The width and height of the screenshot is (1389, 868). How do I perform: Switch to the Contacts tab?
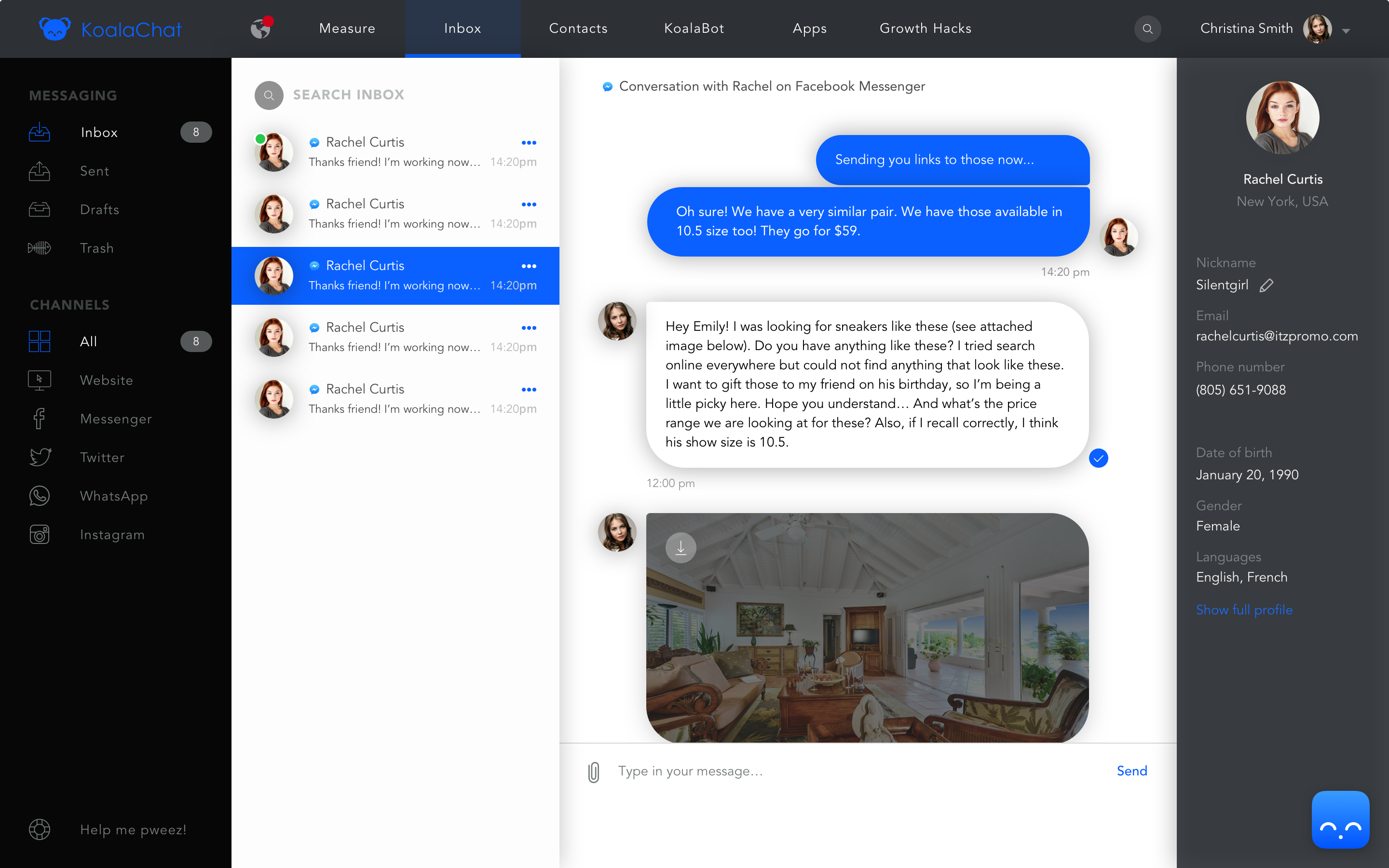point(578,28)
